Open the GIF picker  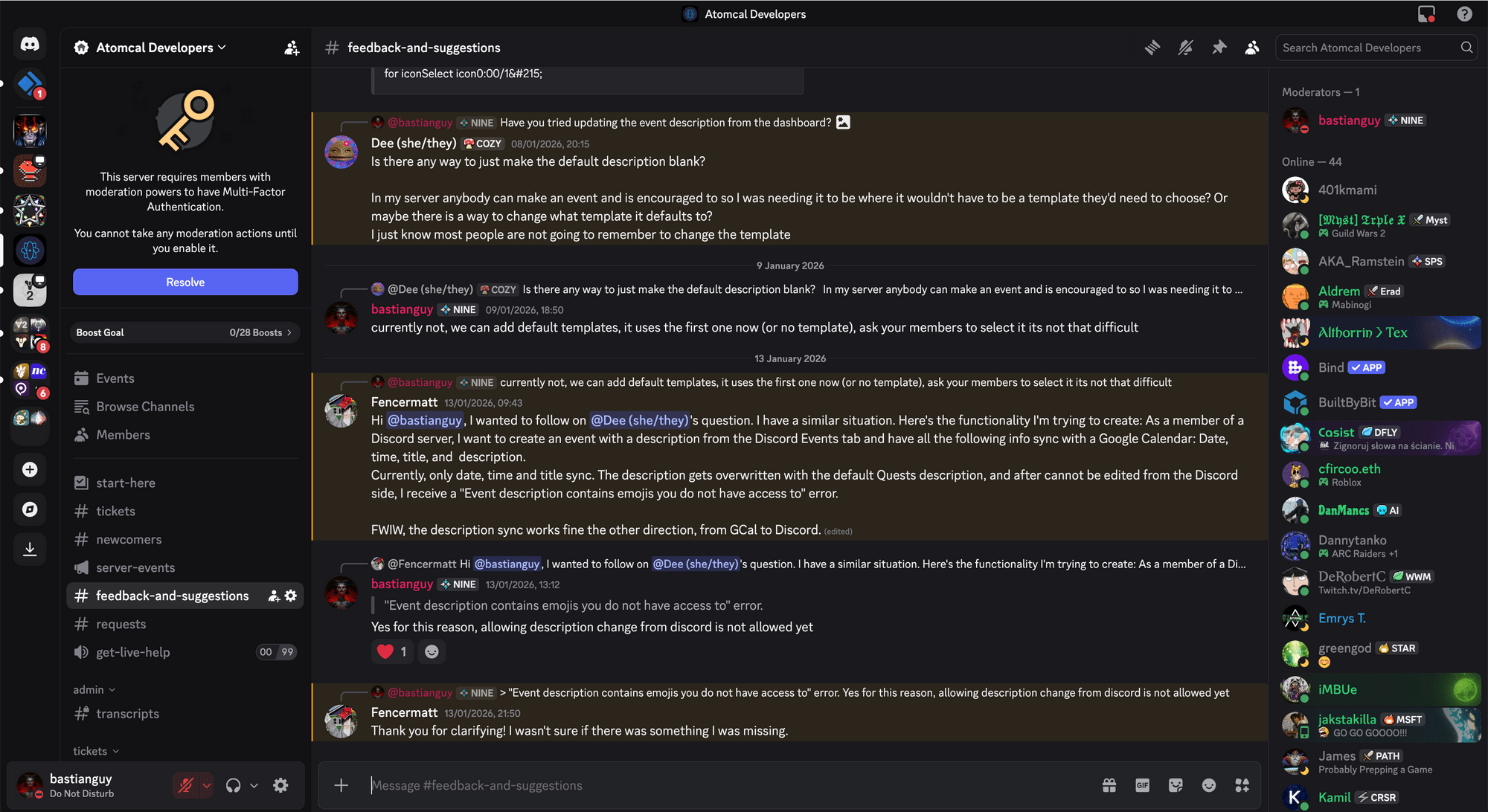pos(1142,785)
